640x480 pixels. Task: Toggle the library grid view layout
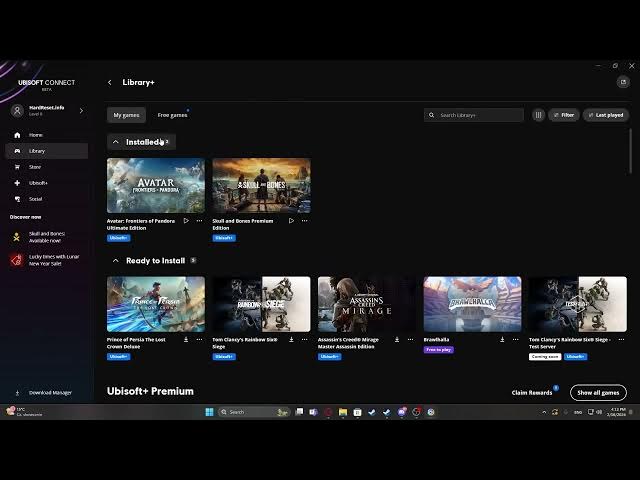(x=539, y=115)
